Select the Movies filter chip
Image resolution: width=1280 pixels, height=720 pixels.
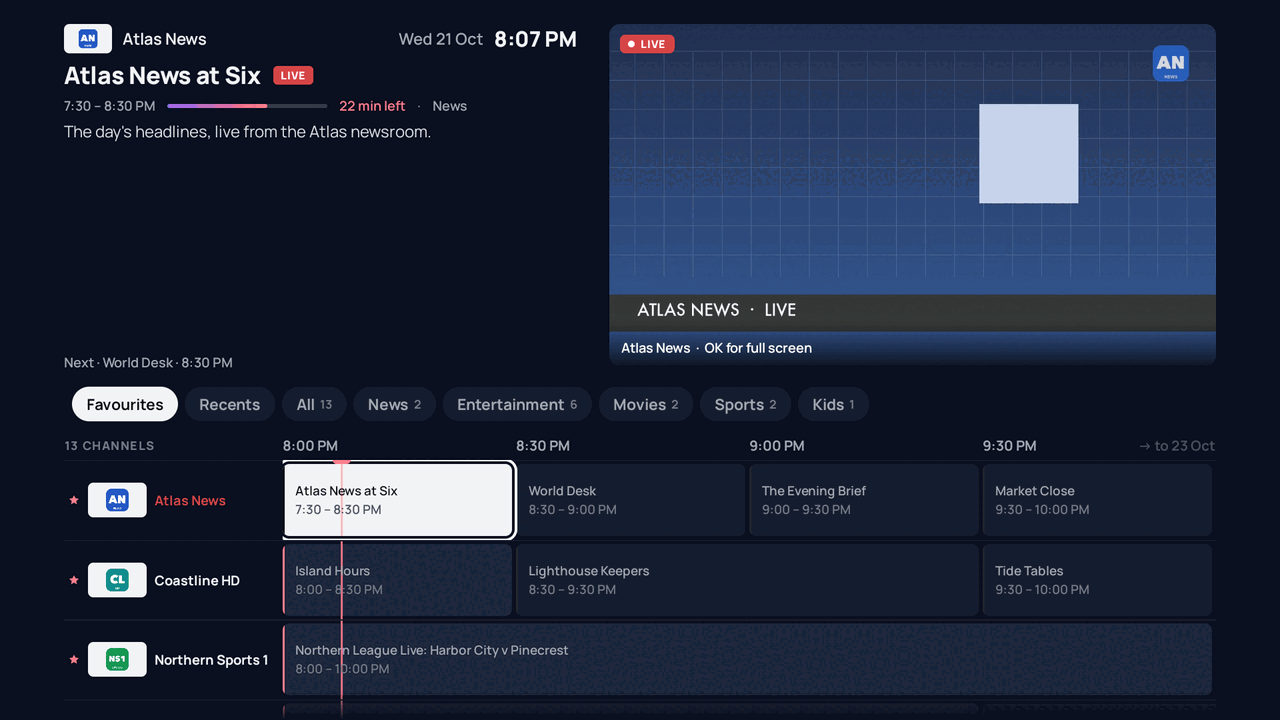click(646, 404)
